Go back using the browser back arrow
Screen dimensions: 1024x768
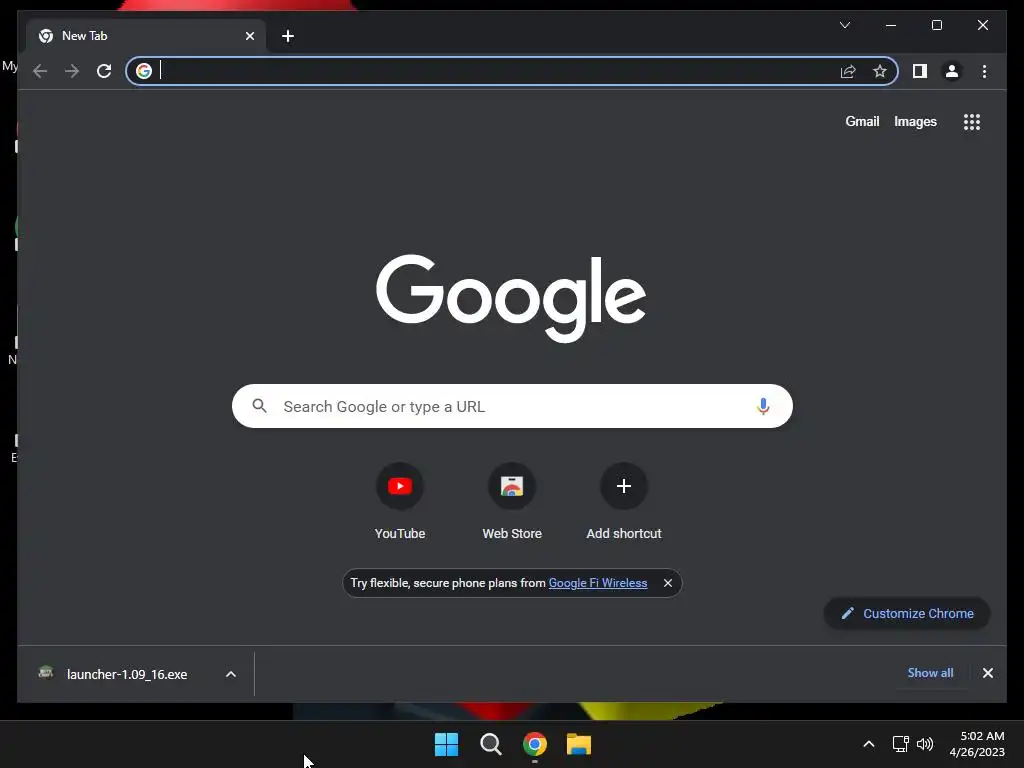click(40, 71)
